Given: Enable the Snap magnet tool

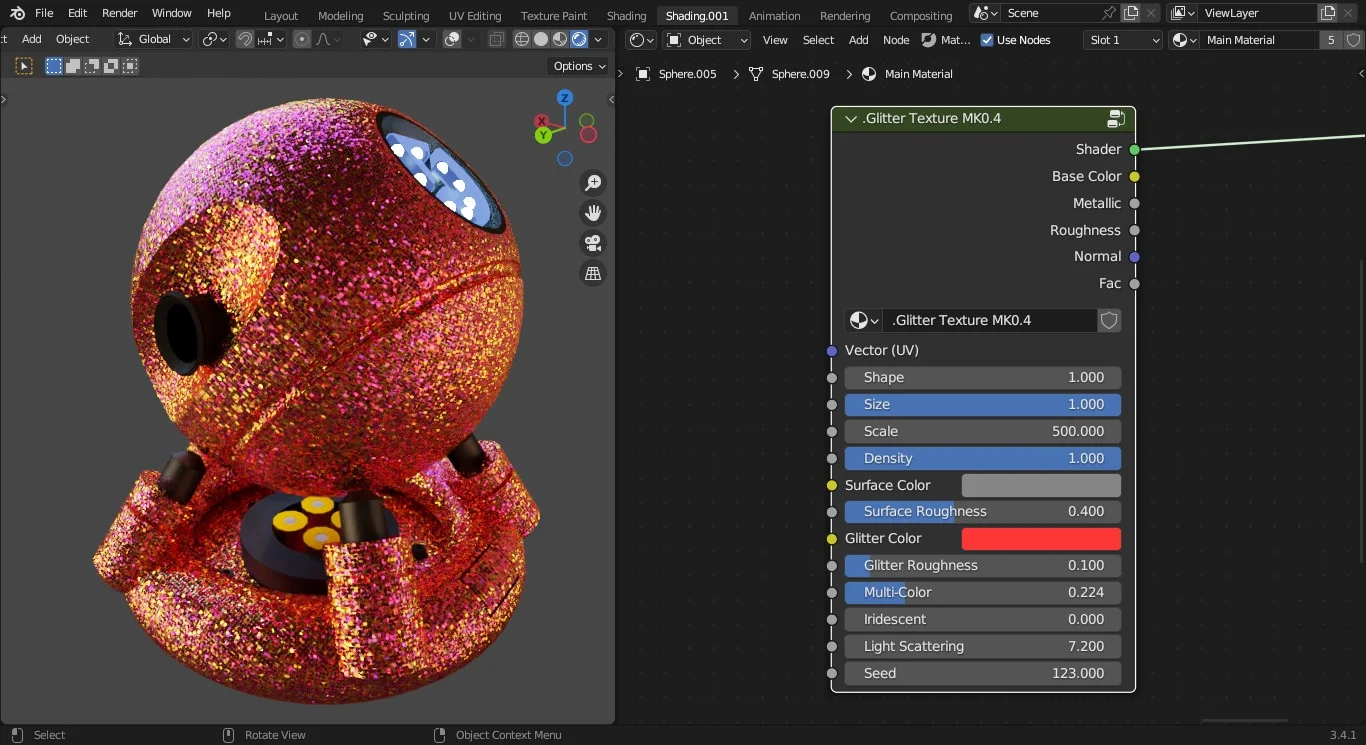Looking at the screenshot, I should pyautogui.click(x=244, y=39).
